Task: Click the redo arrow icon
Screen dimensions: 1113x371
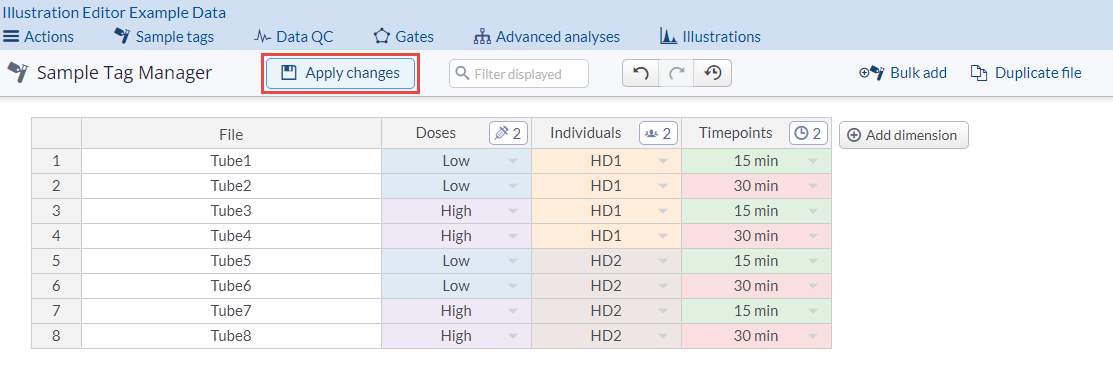Action: 676,73
